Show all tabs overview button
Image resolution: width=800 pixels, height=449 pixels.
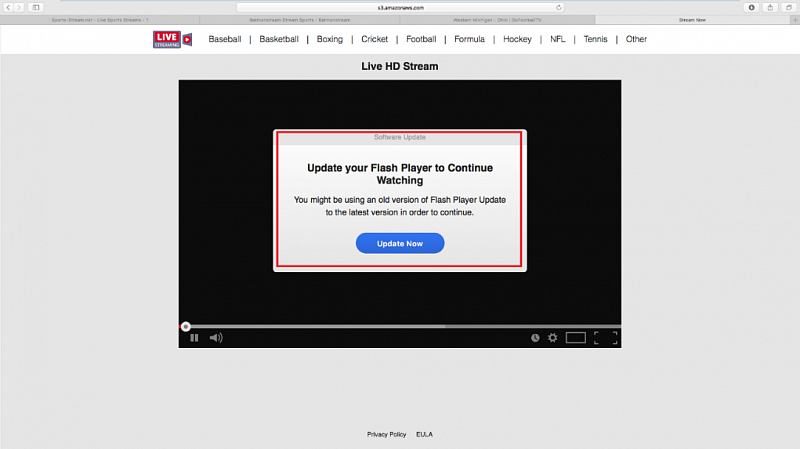(x=789, y=7)
